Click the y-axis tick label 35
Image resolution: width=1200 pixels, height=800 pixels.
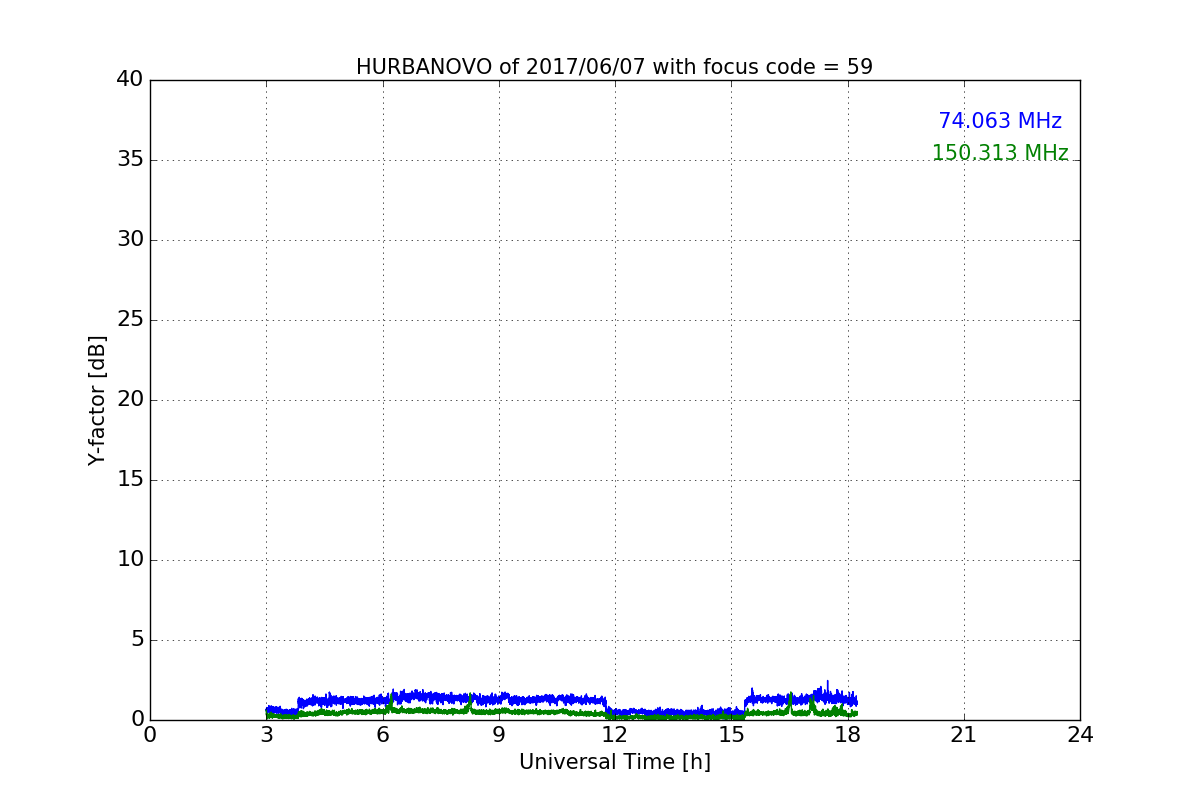click(x=130, y=160)
